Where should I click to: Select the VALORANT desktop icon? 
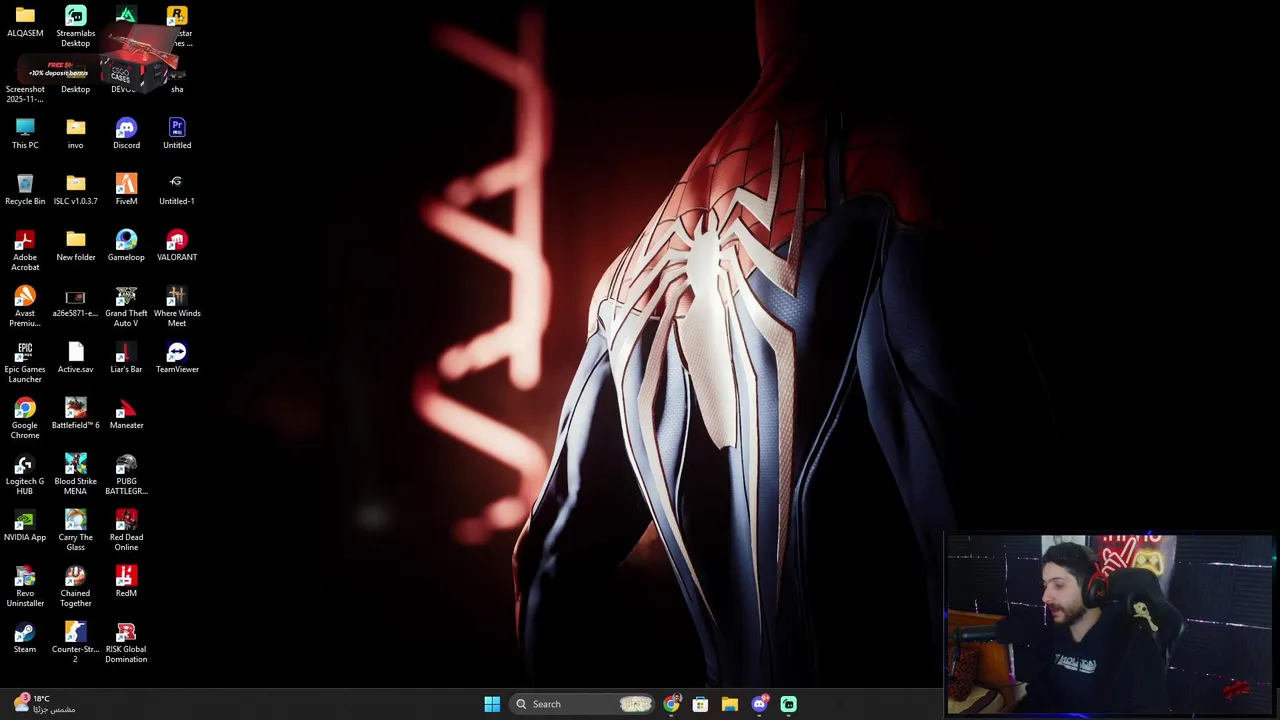click(177, 246)
